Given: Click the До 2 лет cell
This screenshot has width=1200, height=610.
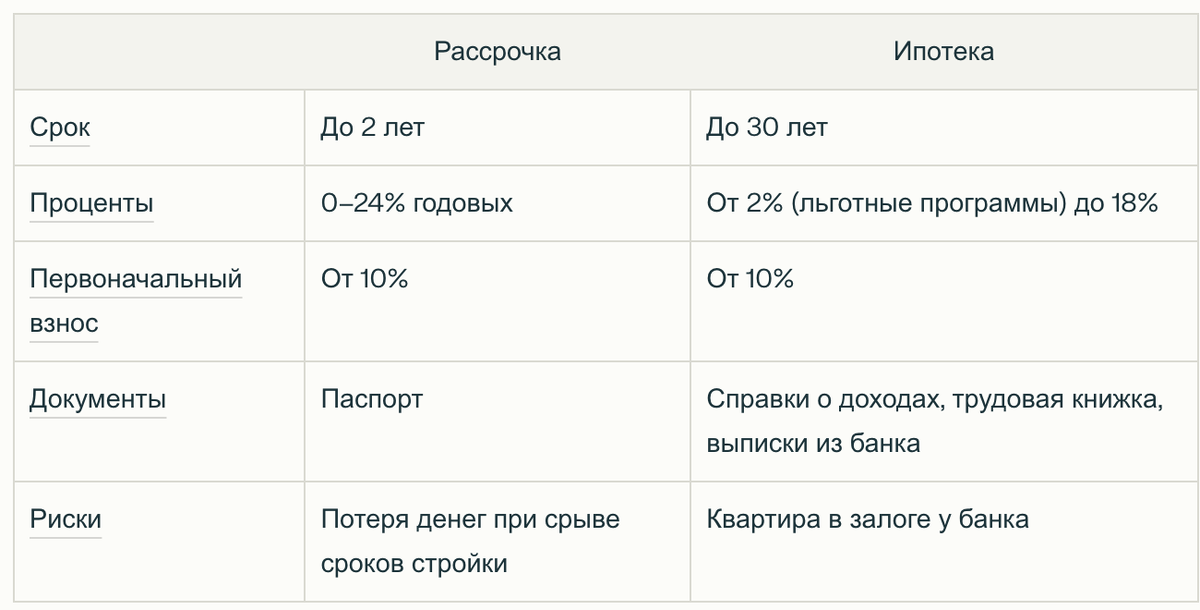Looking at the screenshot, I should click(372, 128).
